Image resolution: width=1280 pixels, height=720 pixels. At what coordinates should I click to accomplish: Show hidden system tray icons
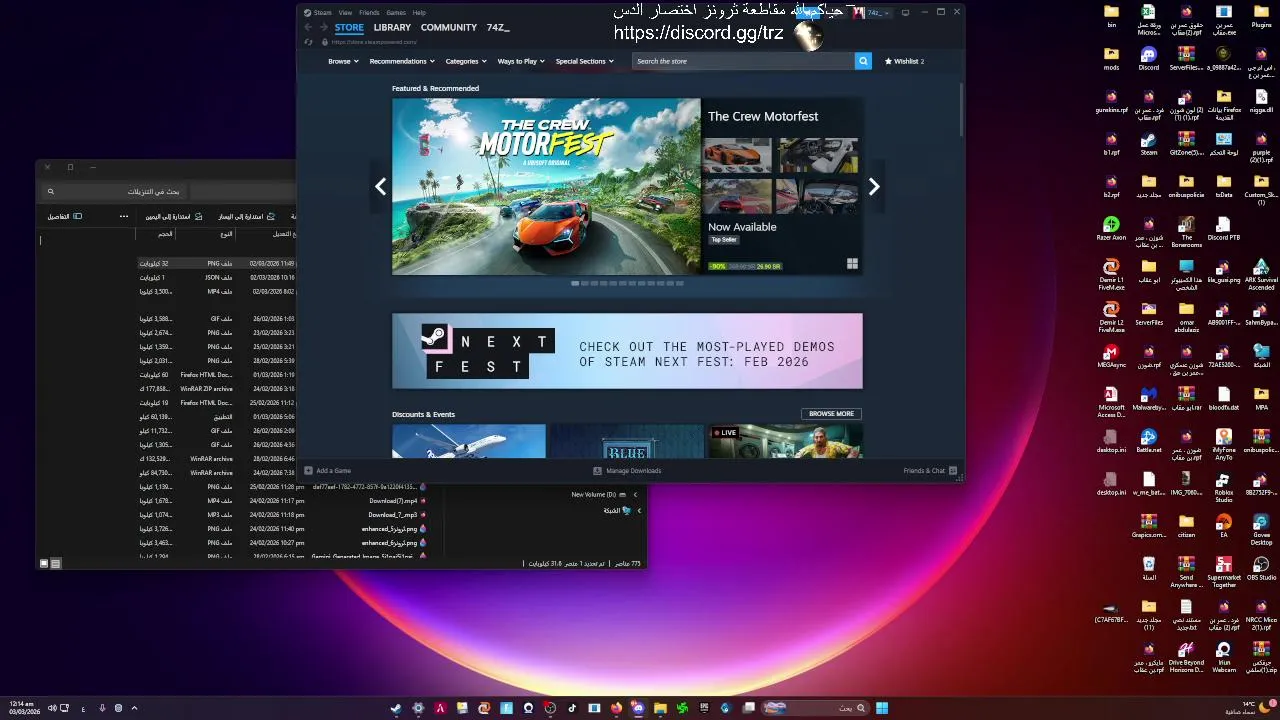coord(134,708)
